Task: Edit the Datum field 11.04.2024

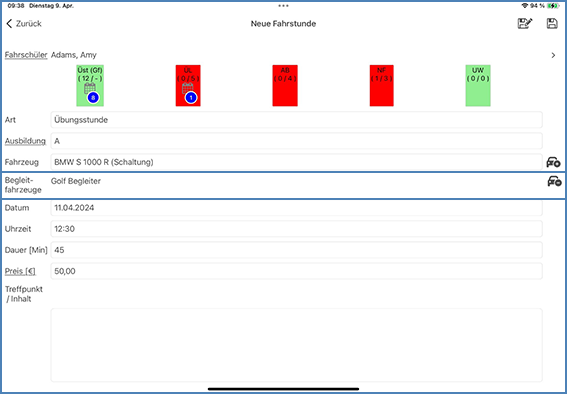Action: coord(296,208)
